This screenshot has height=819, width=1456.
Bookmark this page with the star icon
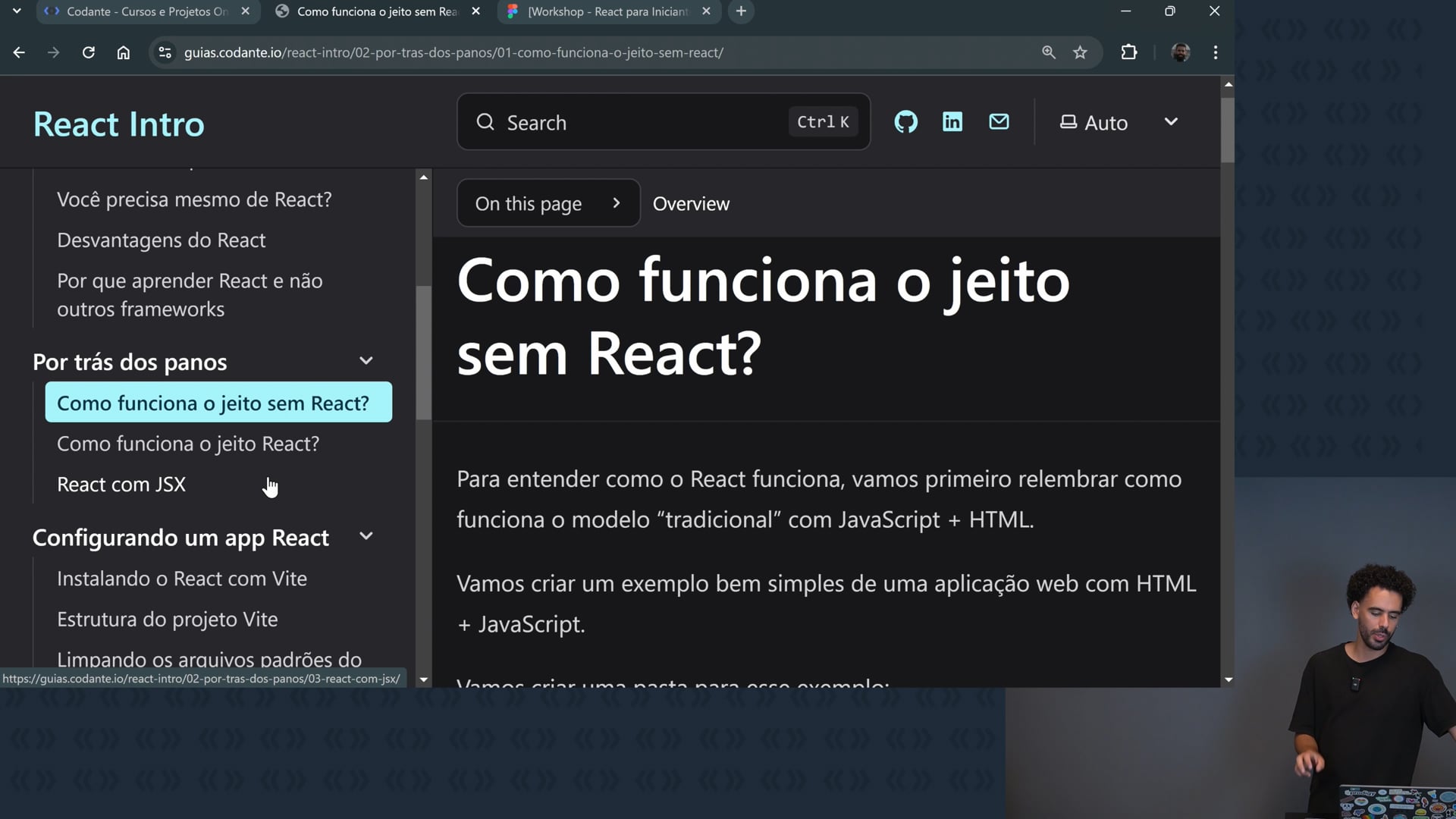point(1080,52)
